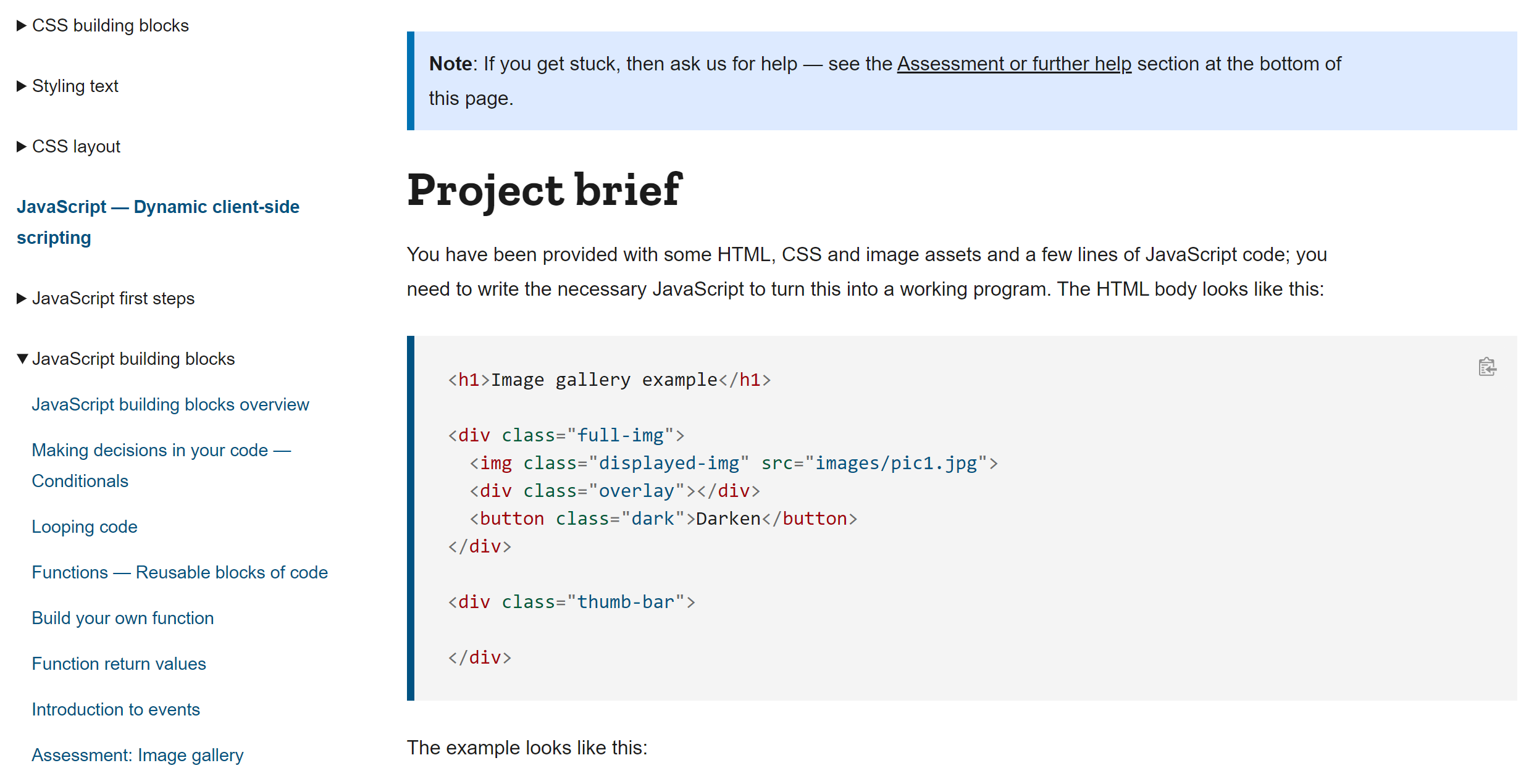
Task: Open Function return values article
Action: pyautogui.click(x=119, y=664)
